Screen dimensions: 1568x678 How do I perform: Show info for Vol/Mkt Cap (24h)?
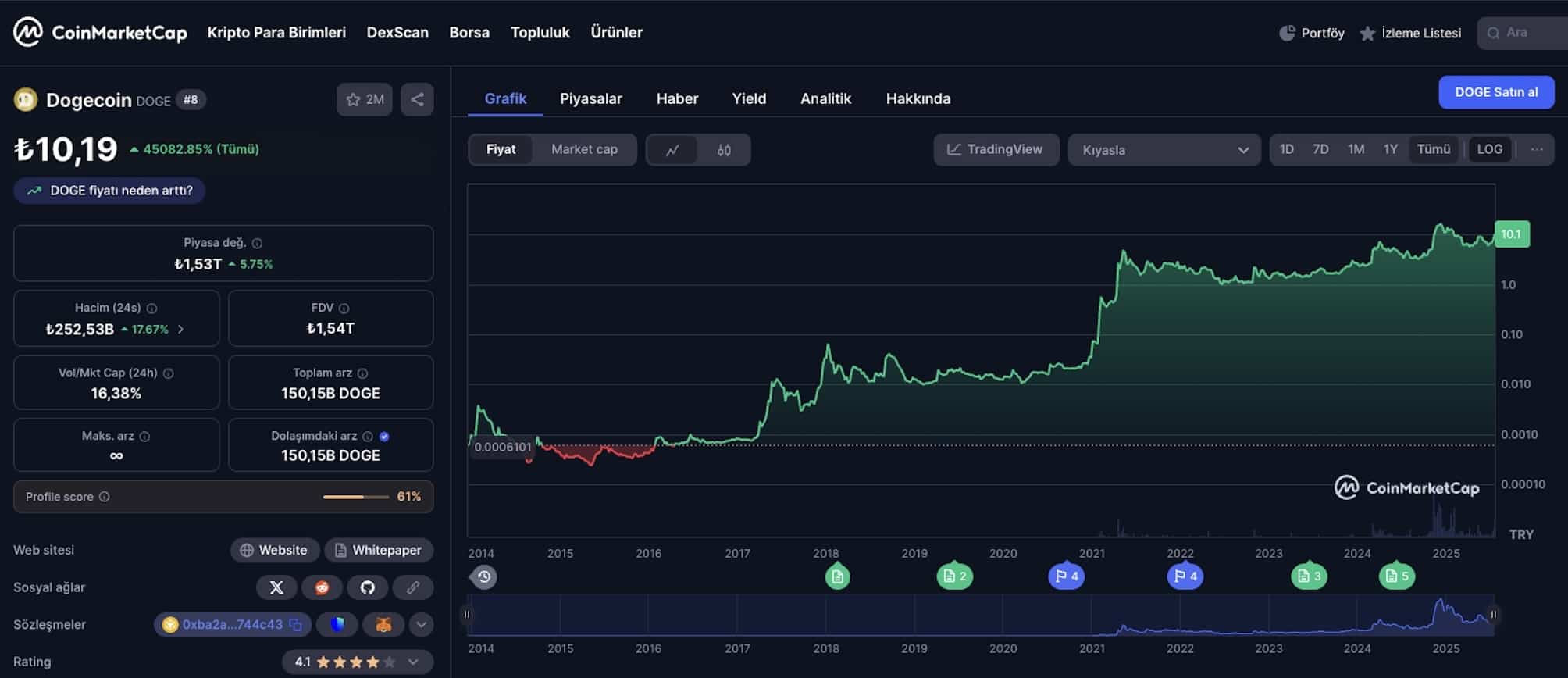[168, 373]
